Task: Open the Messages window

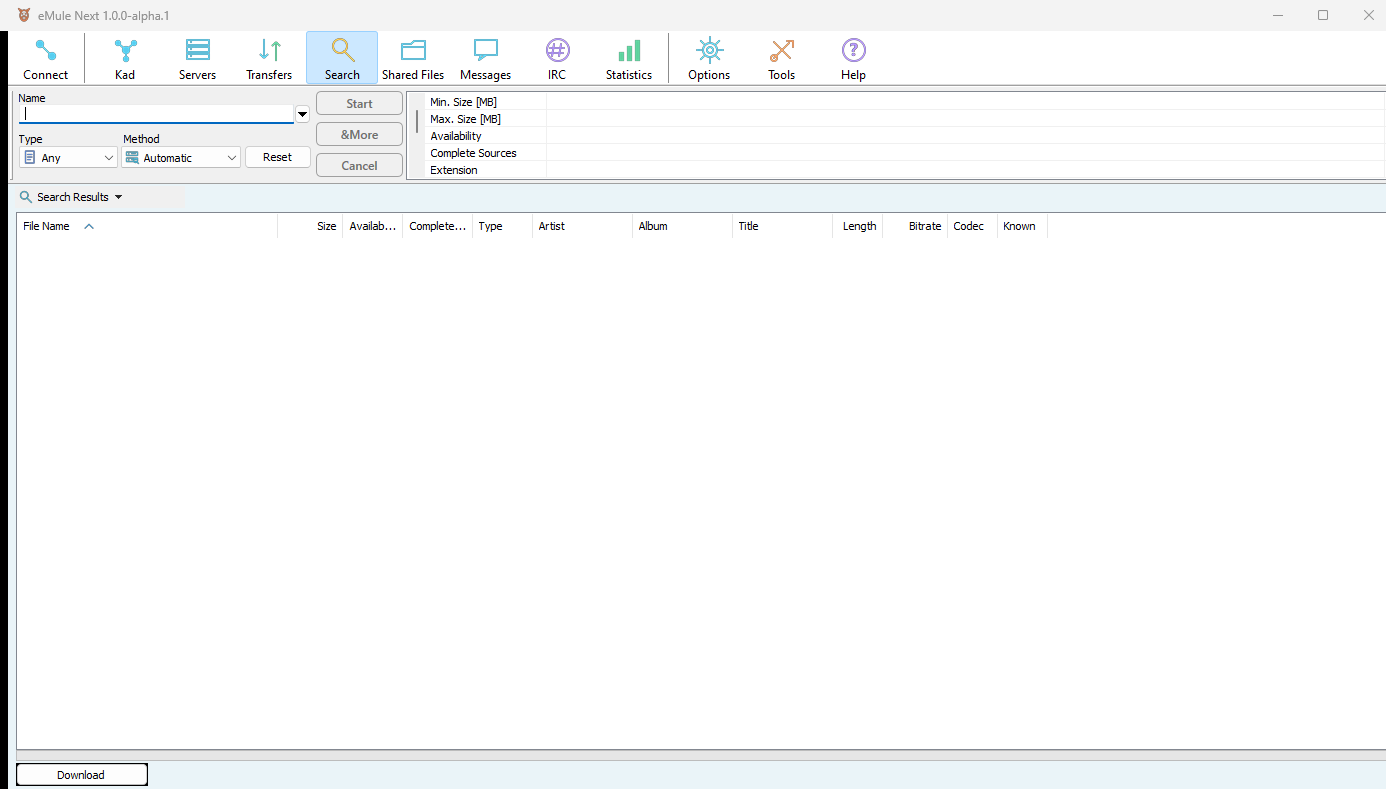Action: pyautogui.click(x=486, y=58)
